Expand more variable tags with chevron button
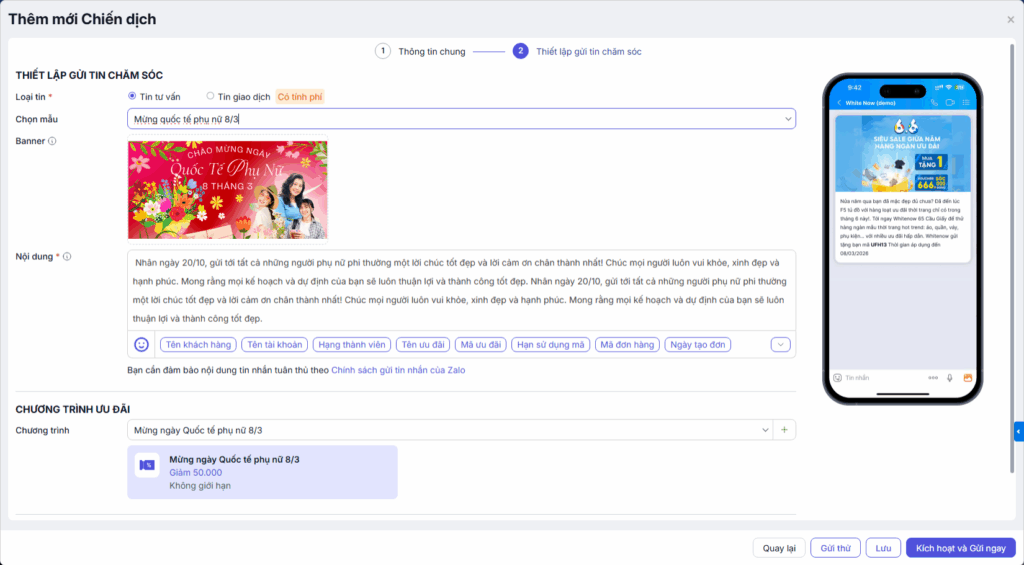Screen dimensions: 1024x565 (780, 345)
